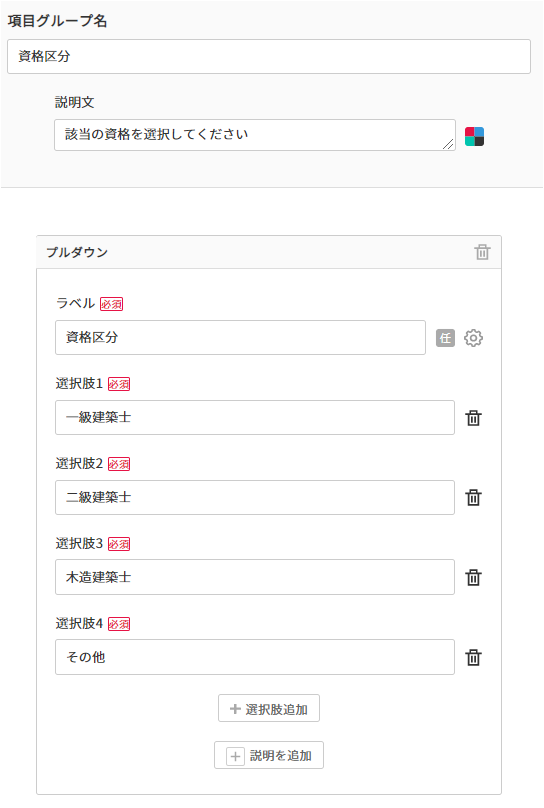Click the 木造建築士 option field
Image resolution: width=544 pixels, height=808 pixels.
pos(255,577)
